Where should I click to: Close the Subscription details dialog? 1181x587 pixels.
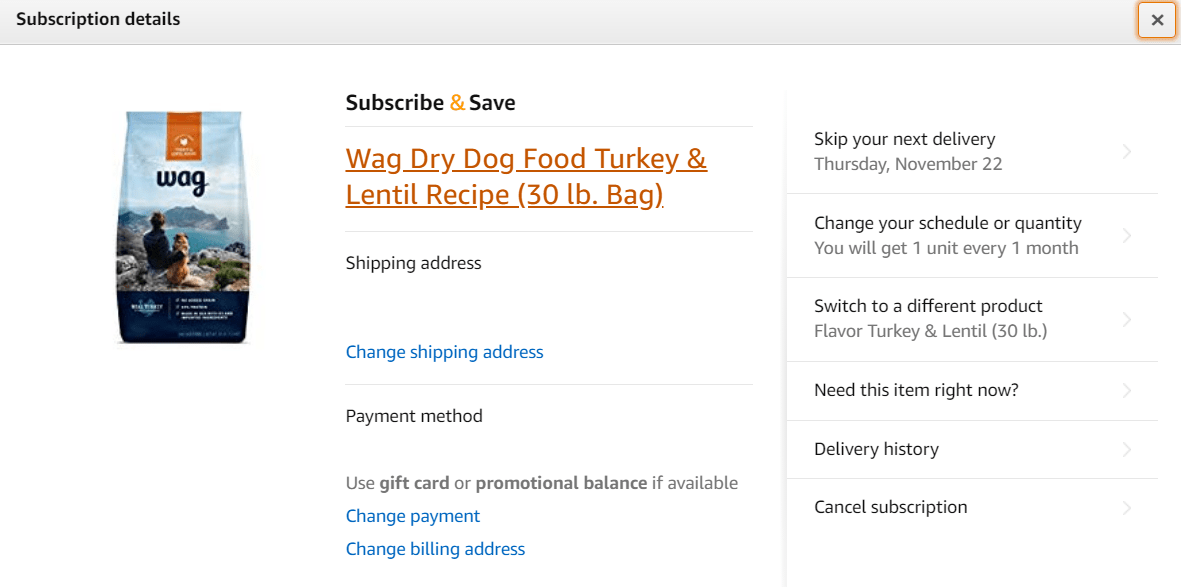(x=1156, y=20)
